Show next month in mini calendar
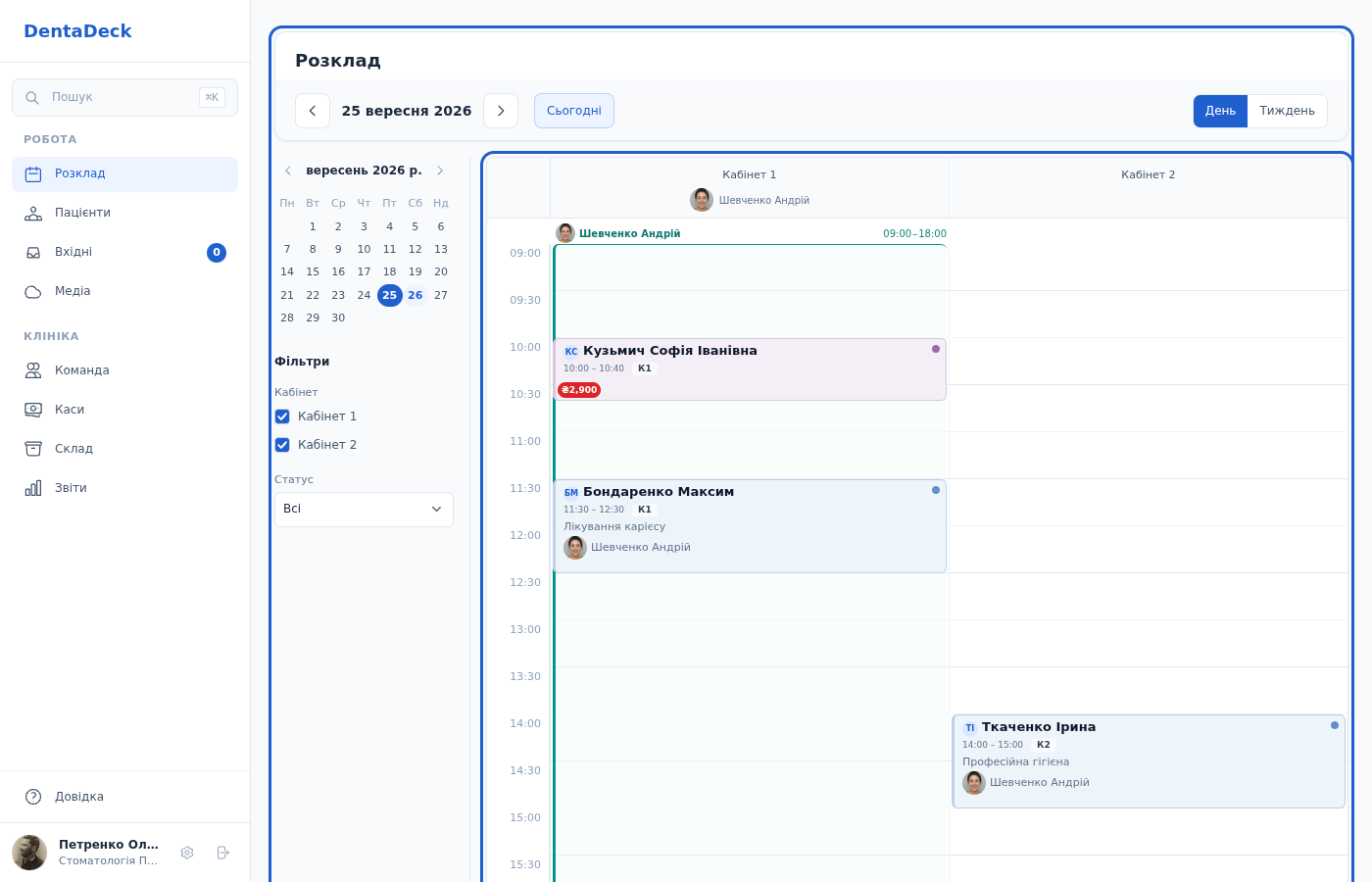1372x882 pixels. 440,171
